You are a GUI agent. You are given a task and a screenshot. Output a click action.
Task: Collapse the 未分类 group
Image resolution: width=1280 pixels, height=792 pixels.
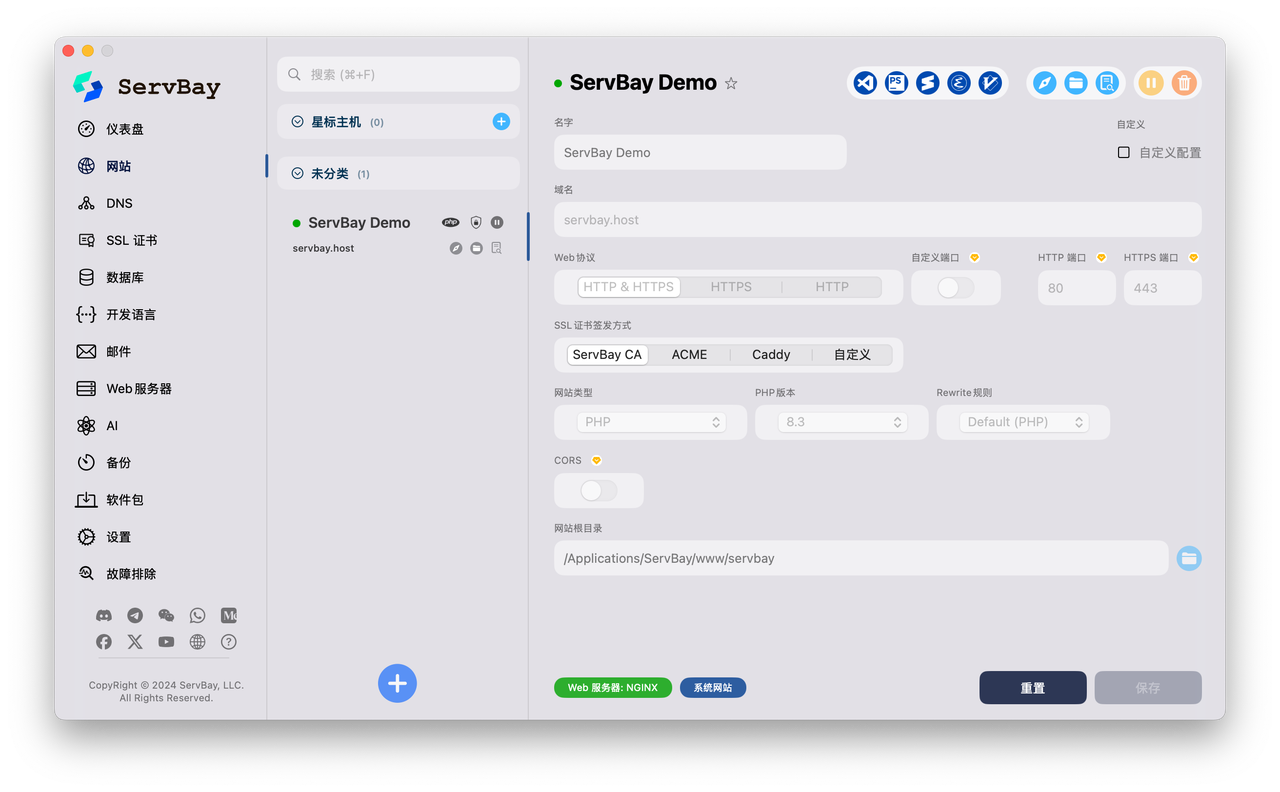tap(297, 174)
